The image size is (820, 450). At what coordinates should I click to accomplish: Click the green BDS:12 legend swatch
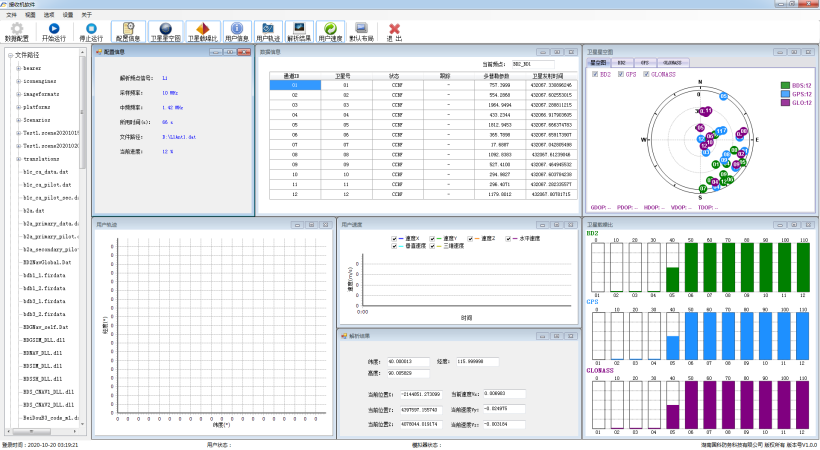[785, 85]
